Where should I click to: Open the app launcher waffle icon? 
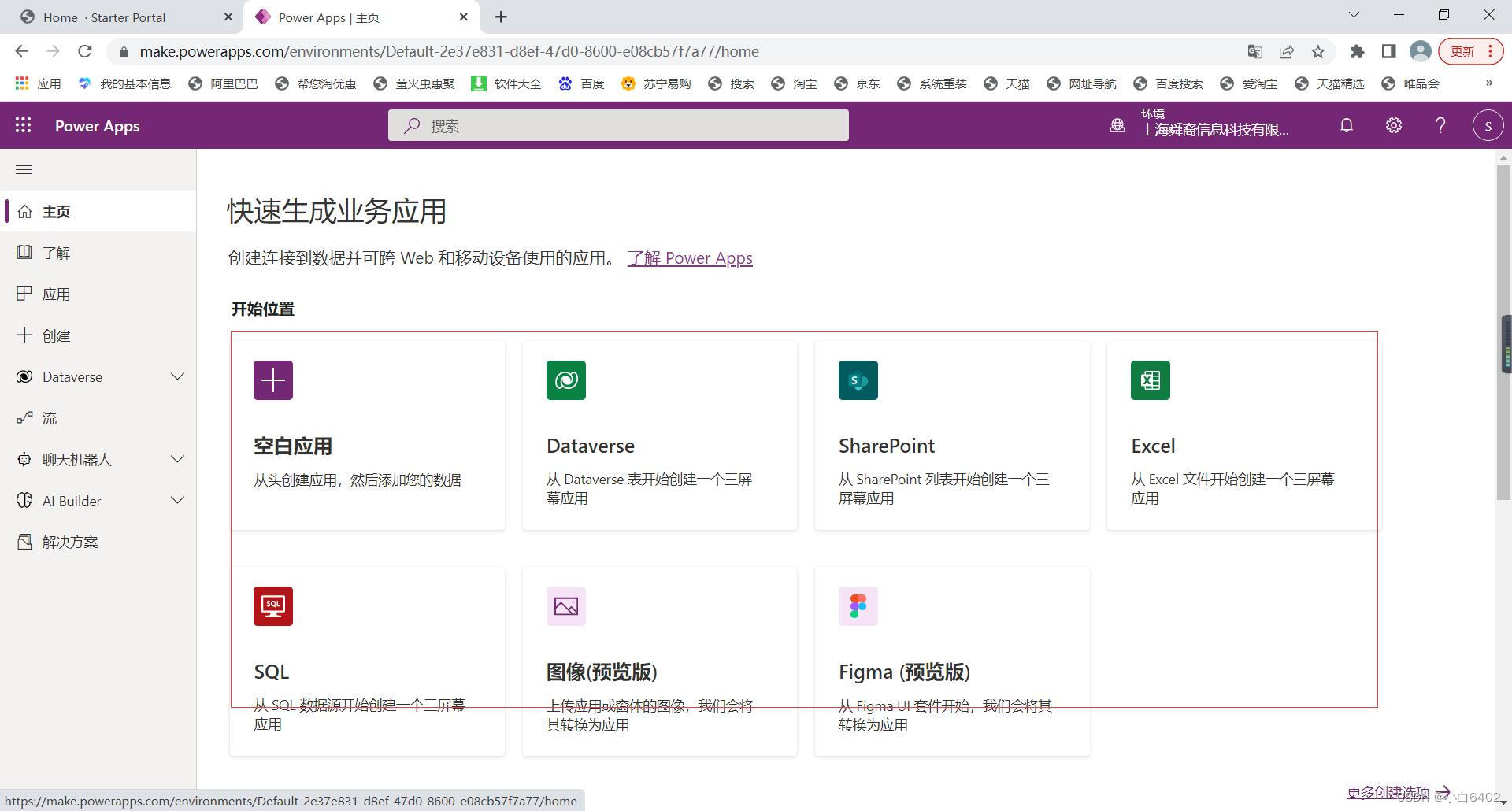[24, 125]
